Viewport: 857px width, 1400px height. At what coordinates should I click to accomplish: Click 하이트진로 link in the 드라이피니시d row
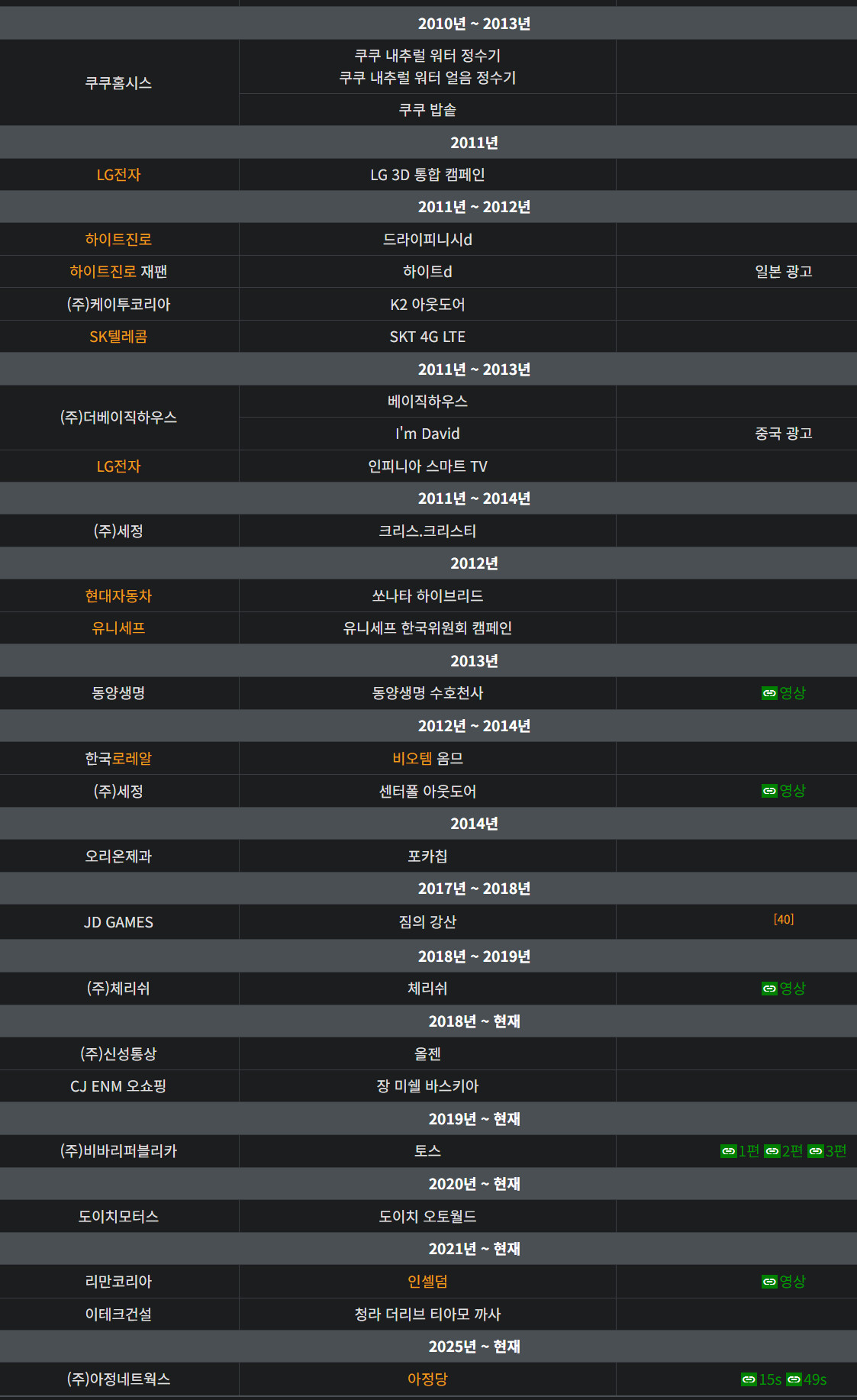pos(118,240)
